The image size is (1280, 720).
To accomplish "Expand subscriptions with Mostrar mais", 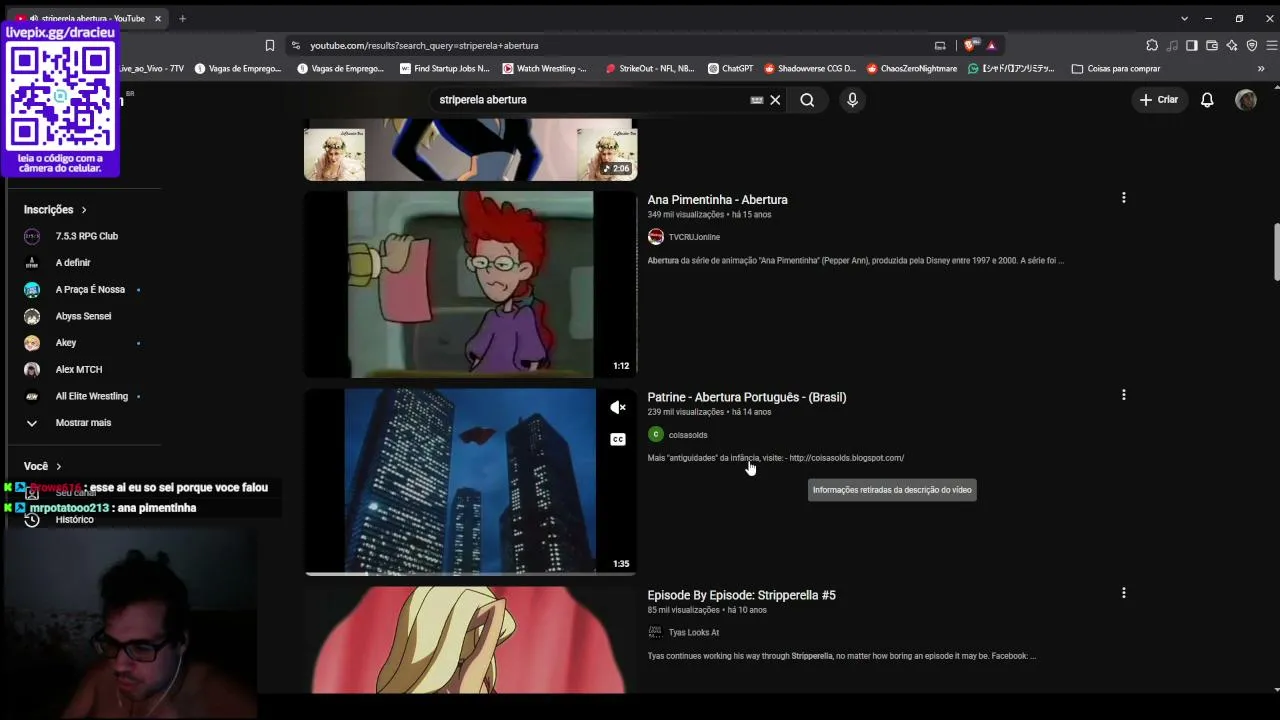I will click(83, 423).
